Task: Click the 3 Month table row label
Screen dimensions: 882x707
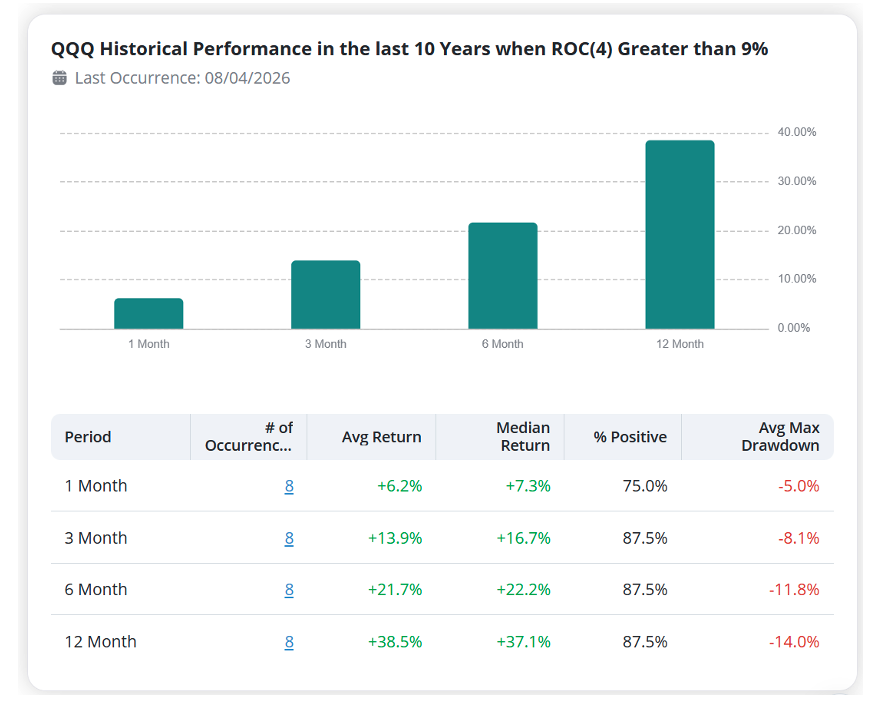Action: tap(96, 538)
